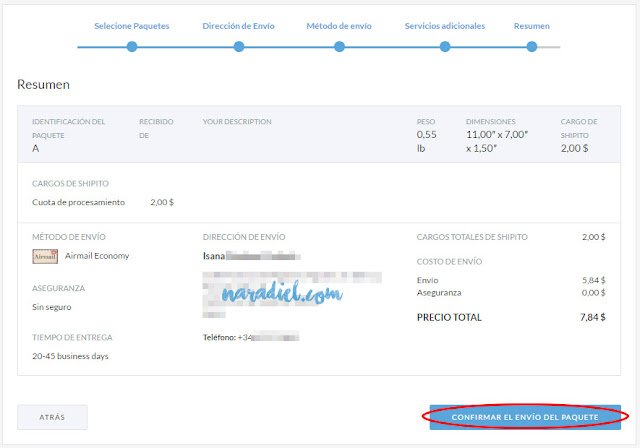Click the Cuota de procesamiento label
Screen dimensions: 640x448
tap(78, 202)
